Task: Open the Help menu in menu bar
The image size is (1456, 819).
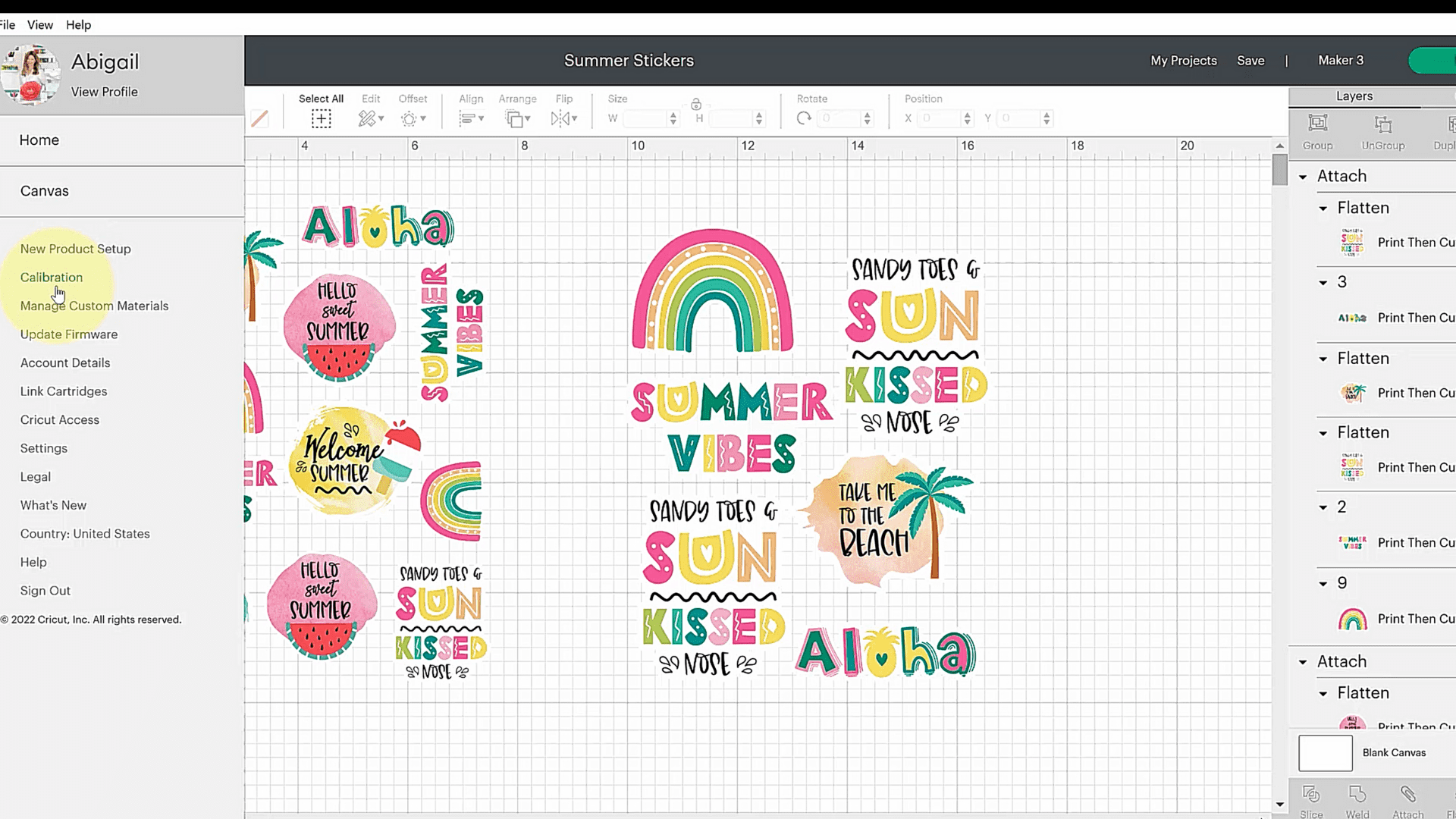Action: [x=78, y=24]
